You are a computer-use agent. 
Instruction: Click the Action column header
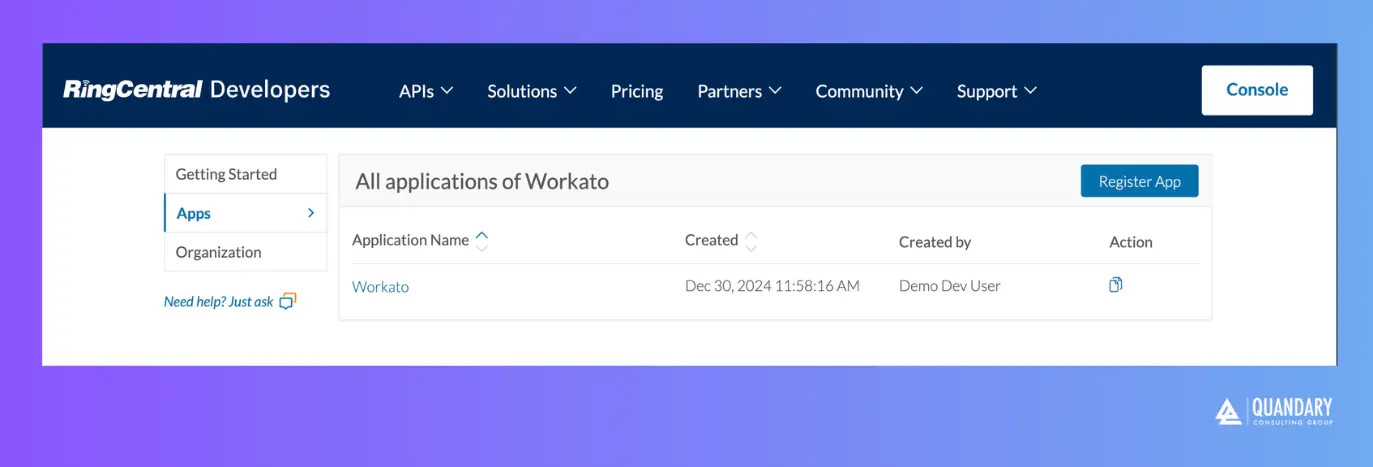click(x=1131, y=242)
